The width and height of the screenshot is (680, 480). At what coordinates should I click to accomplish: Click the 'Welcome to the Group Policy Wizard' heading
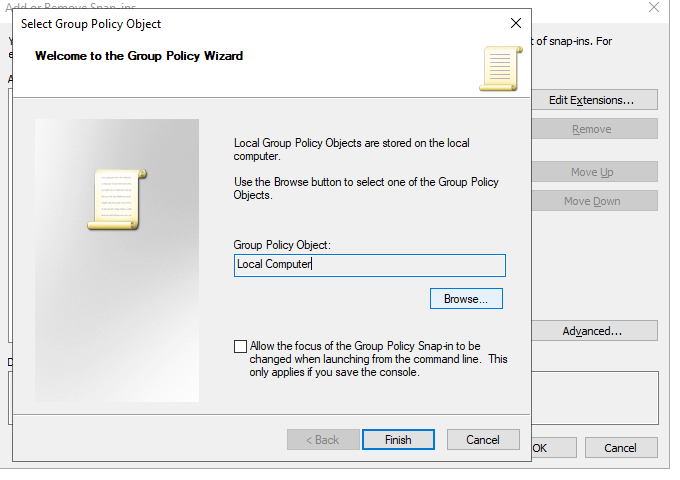point(139,56)
